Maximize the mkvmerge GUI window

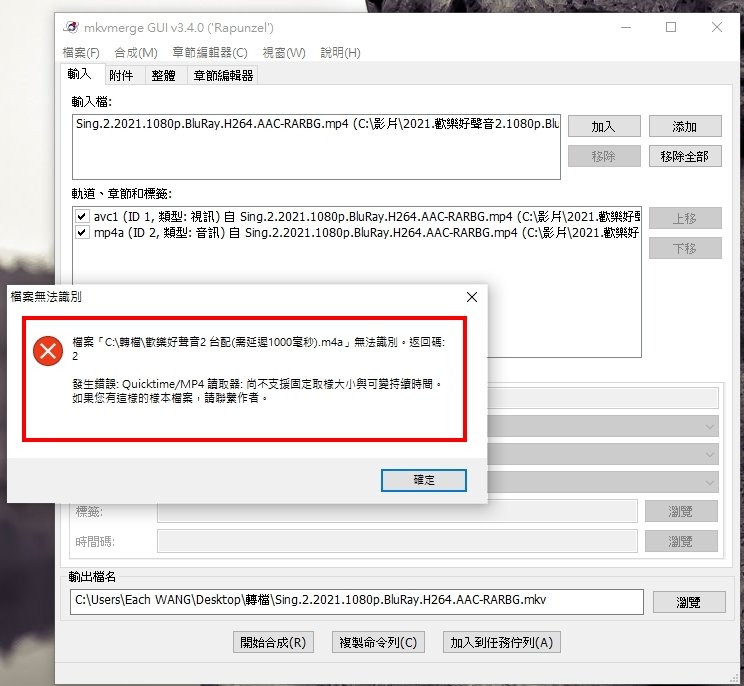671,27
